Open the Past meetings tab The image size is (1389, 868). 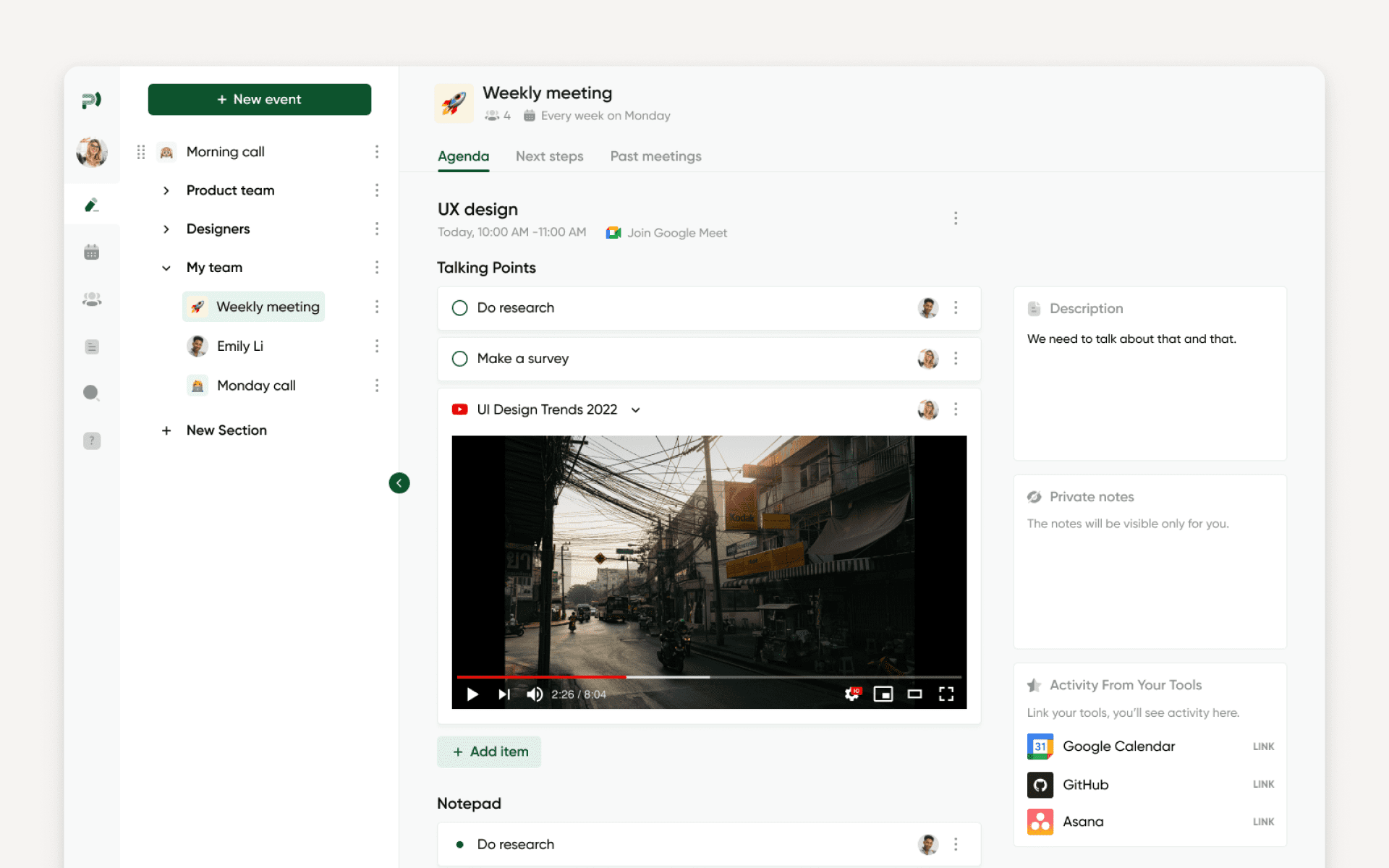(655, 156)
